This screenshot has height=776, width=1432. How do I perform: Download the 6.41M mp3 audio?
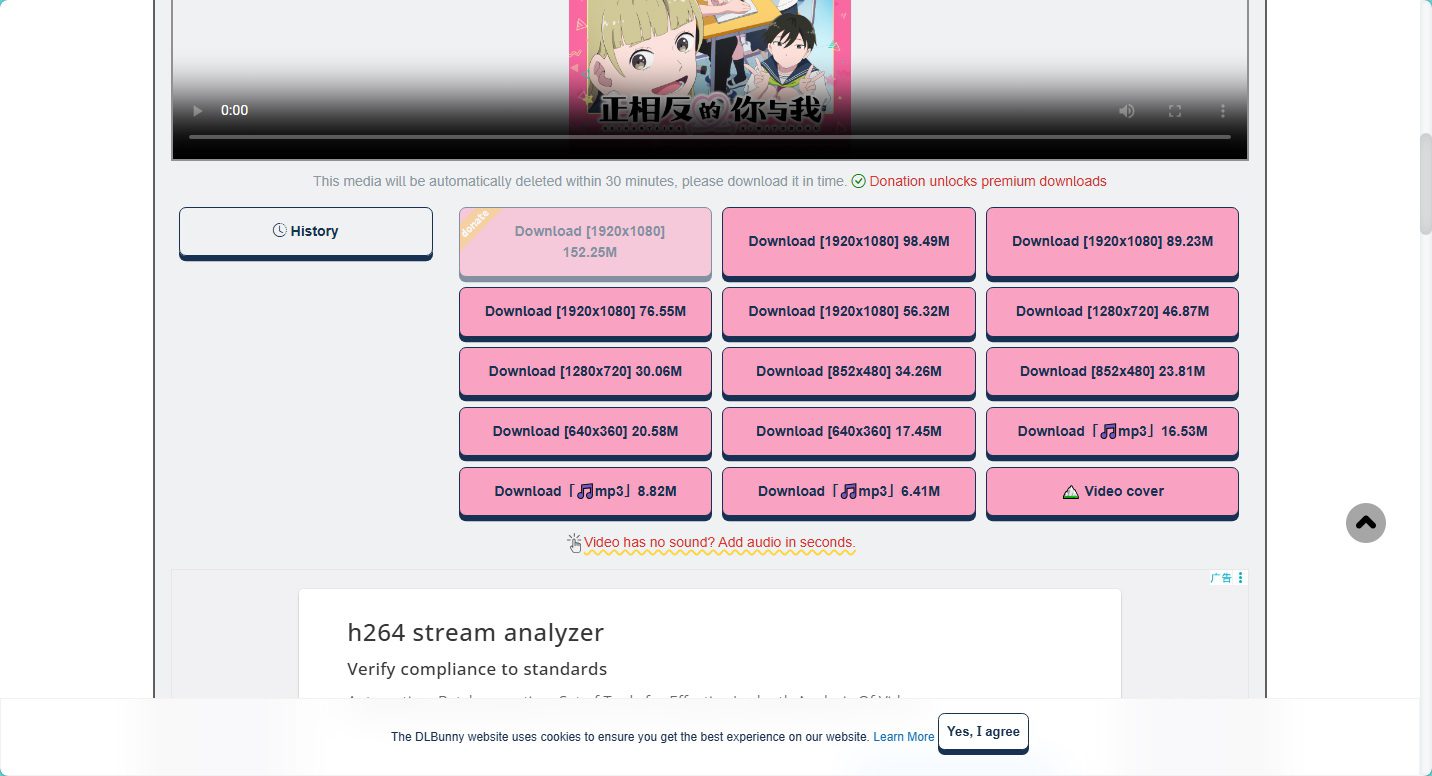848,491
